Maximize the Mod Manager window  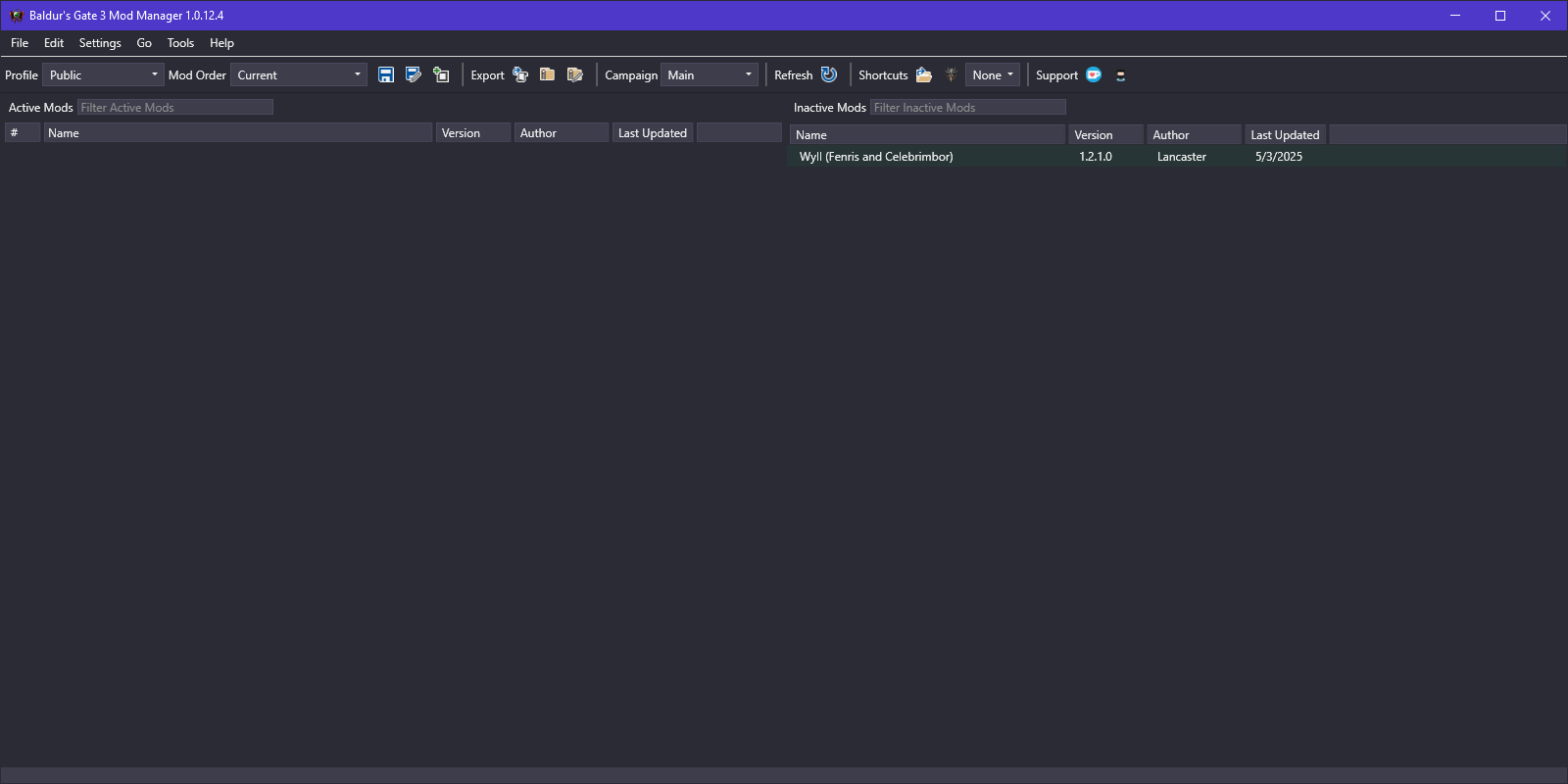(1500, 16)
